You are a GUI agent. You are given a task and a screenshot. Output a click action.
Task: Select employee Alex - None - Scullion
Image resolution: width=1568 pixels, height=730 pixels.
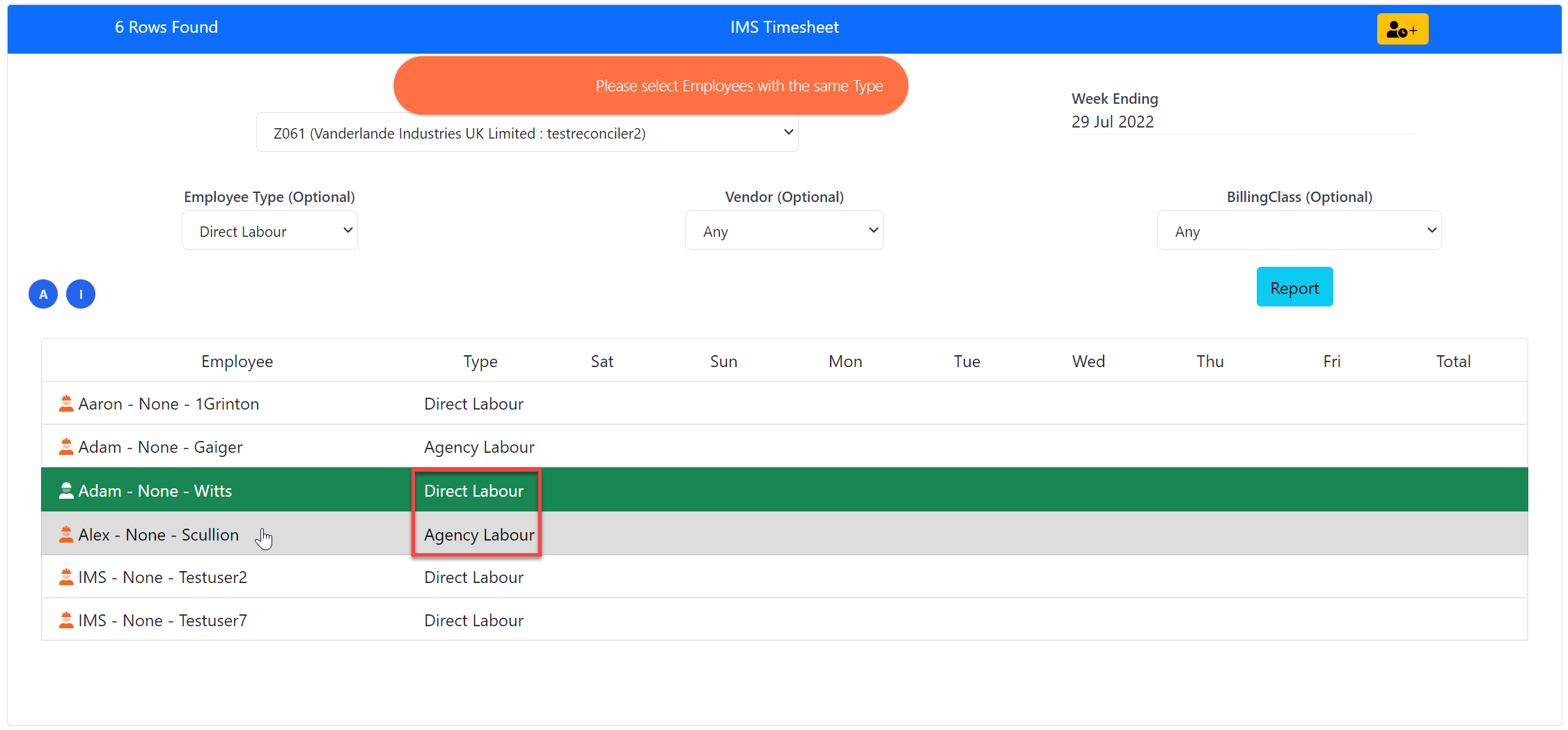coord(159,535)
